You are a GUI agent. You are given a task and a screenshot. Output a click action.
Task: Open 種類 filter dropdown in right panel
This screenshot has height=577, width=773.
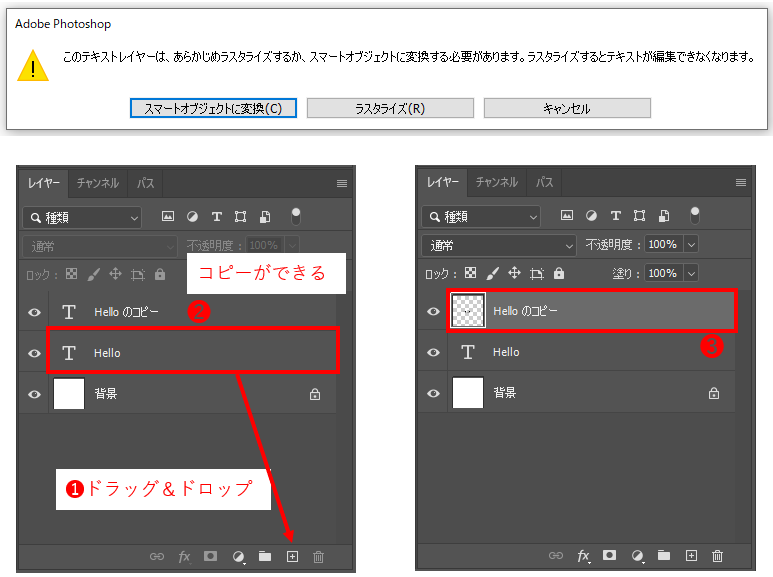coord(481,216)
